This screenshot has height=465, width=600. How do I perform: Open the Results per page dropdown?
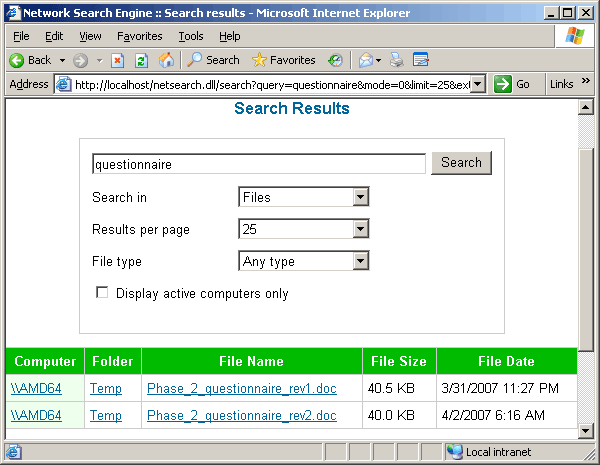(361, 230)
